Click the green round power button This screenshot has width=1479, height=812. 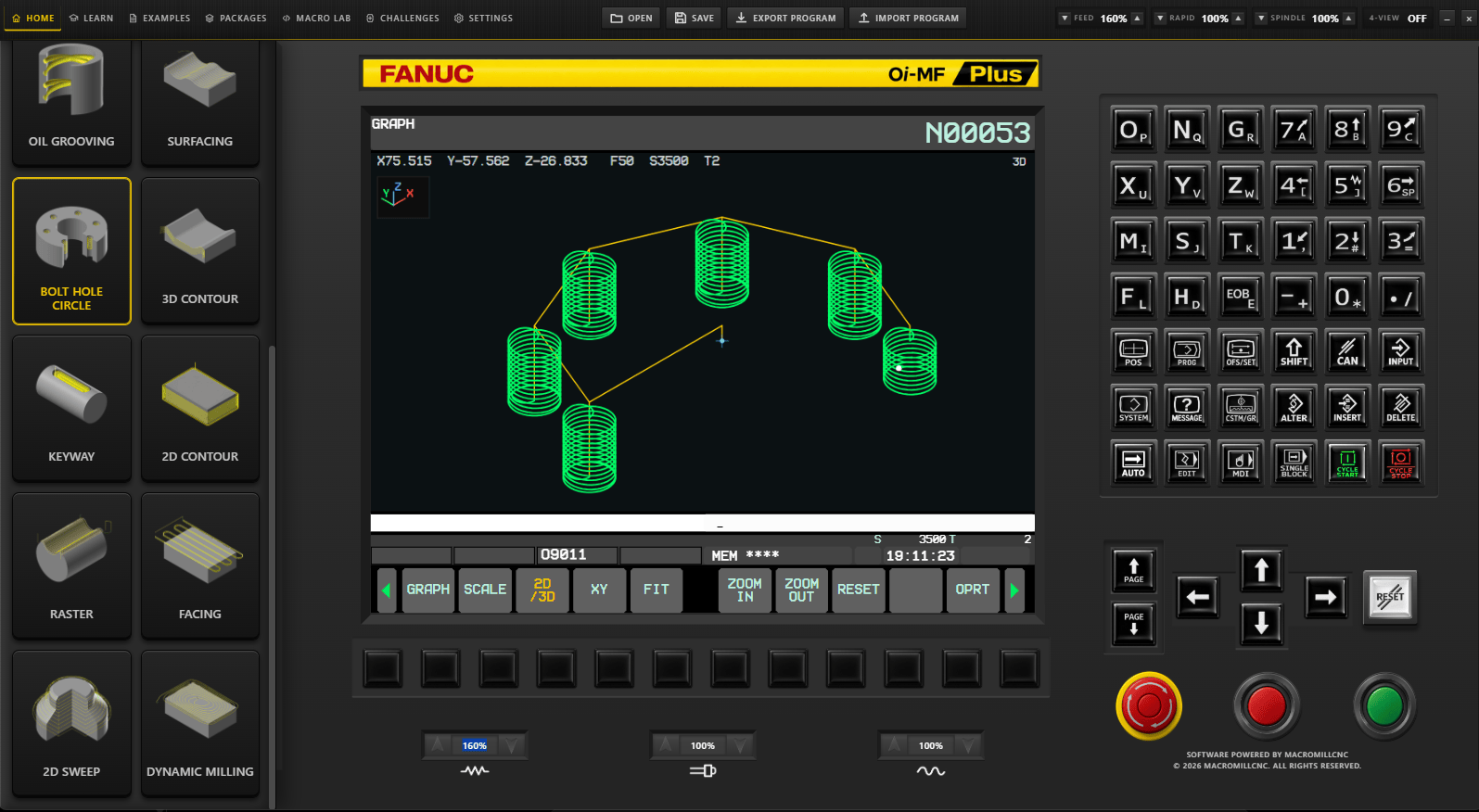point(1384,706)
